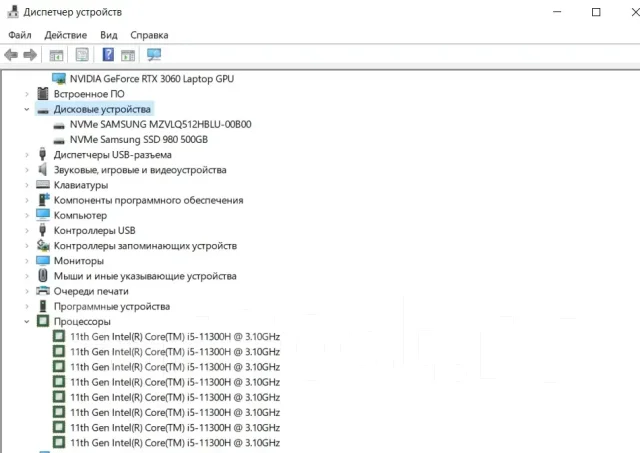Expand the Контроллеры USB node

27,231
